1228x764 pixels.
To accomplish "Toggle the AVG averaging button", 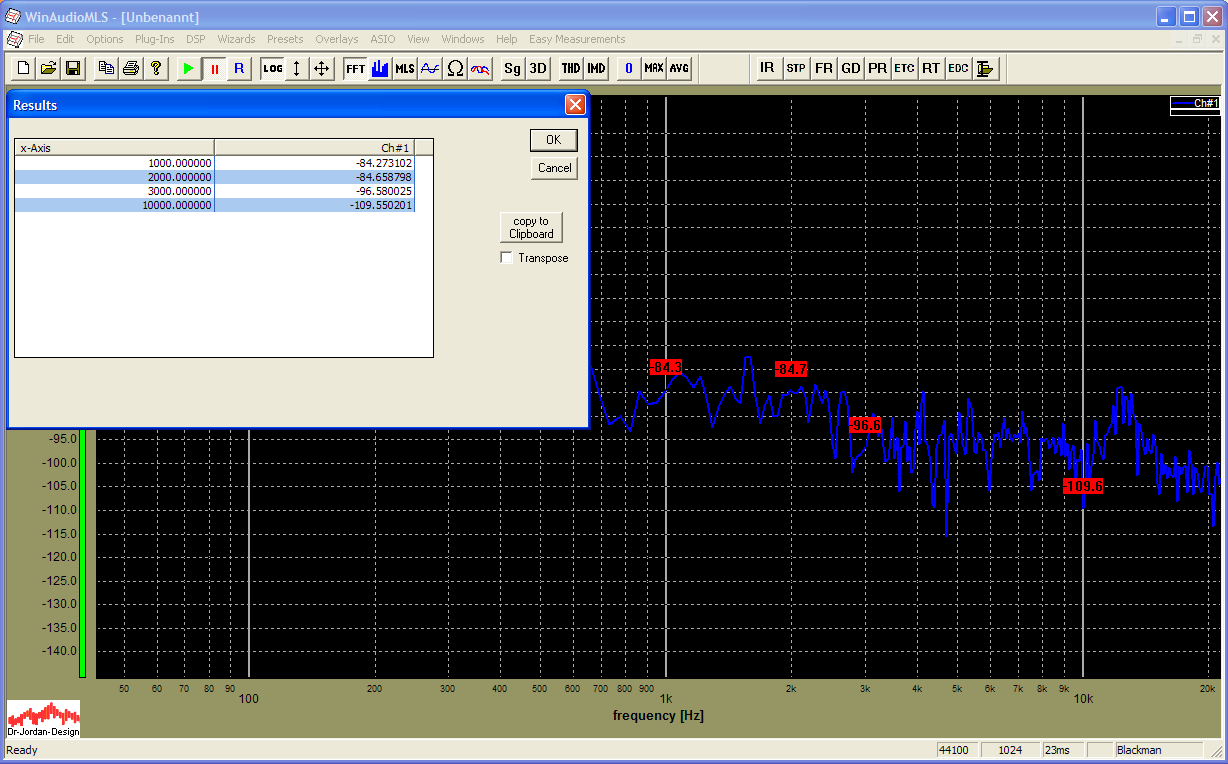I will click(679, 68).
